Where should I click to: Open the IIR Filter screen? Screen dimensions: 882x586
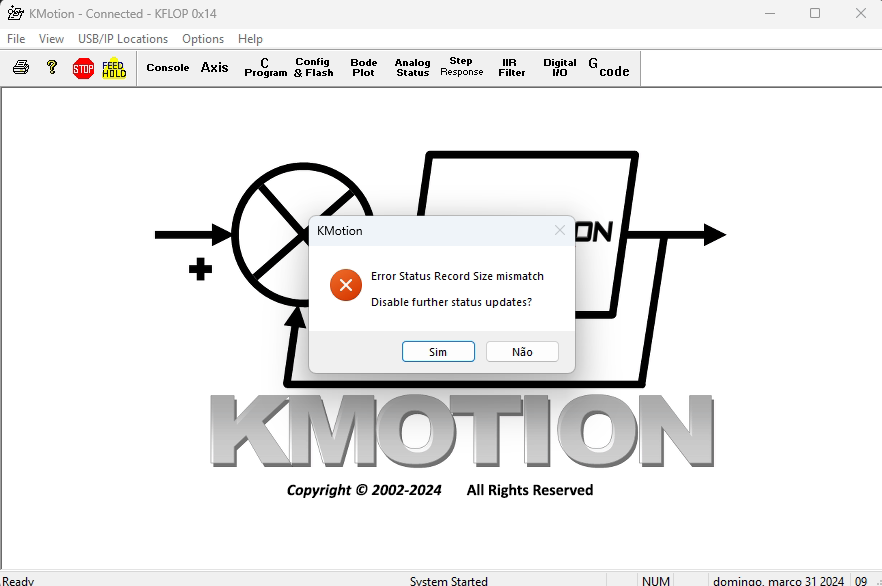pos(511,68)
